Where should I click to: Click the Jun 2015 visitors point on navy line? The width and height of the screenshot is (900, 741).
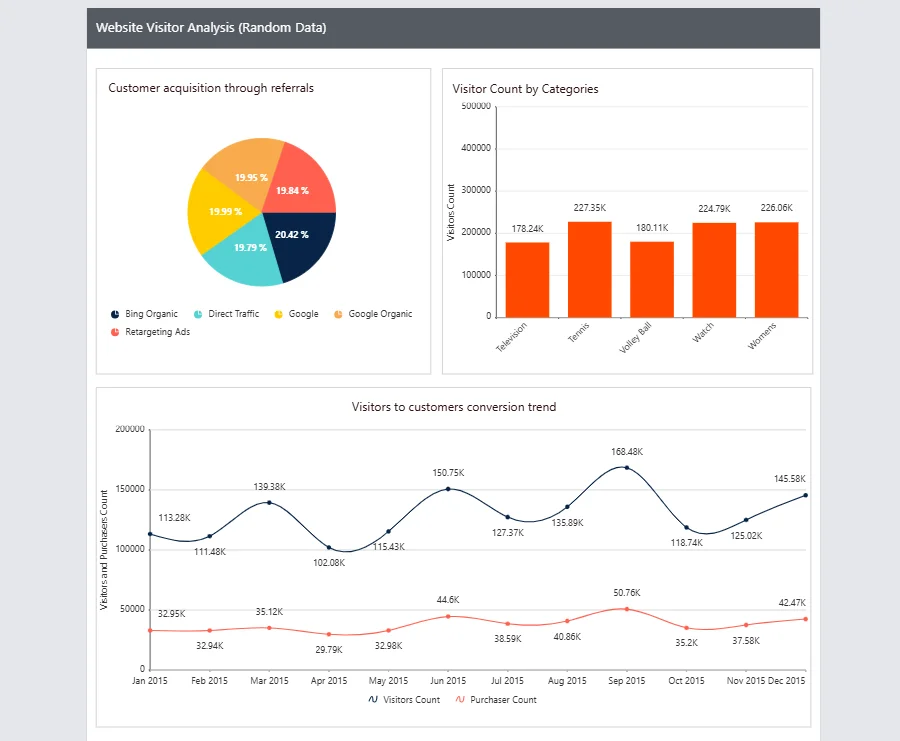[448, 489]
